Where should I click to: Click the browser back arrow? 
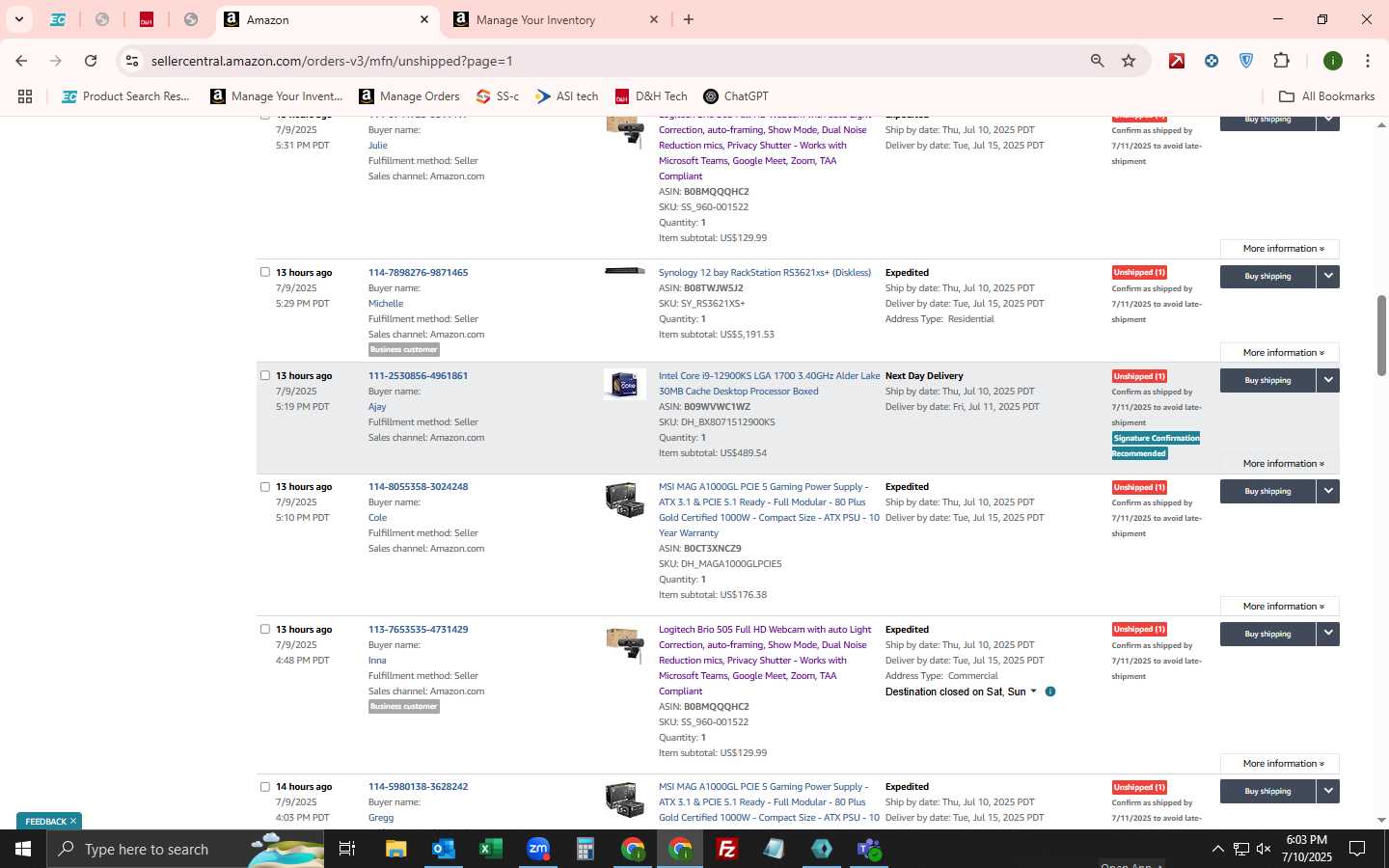coord(21,61)
